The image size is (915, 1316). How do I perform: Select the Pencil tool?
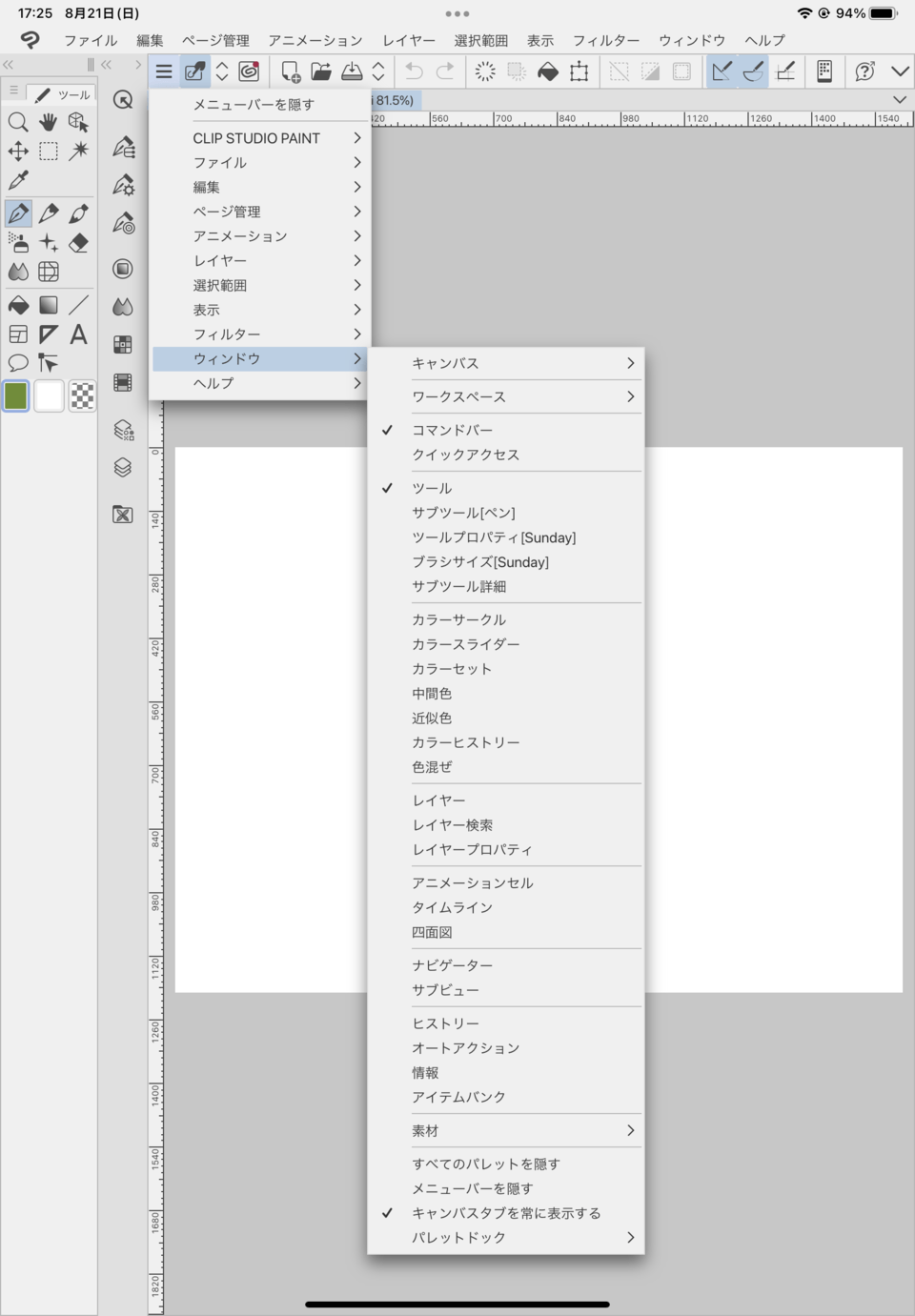[x=49, y=213]
